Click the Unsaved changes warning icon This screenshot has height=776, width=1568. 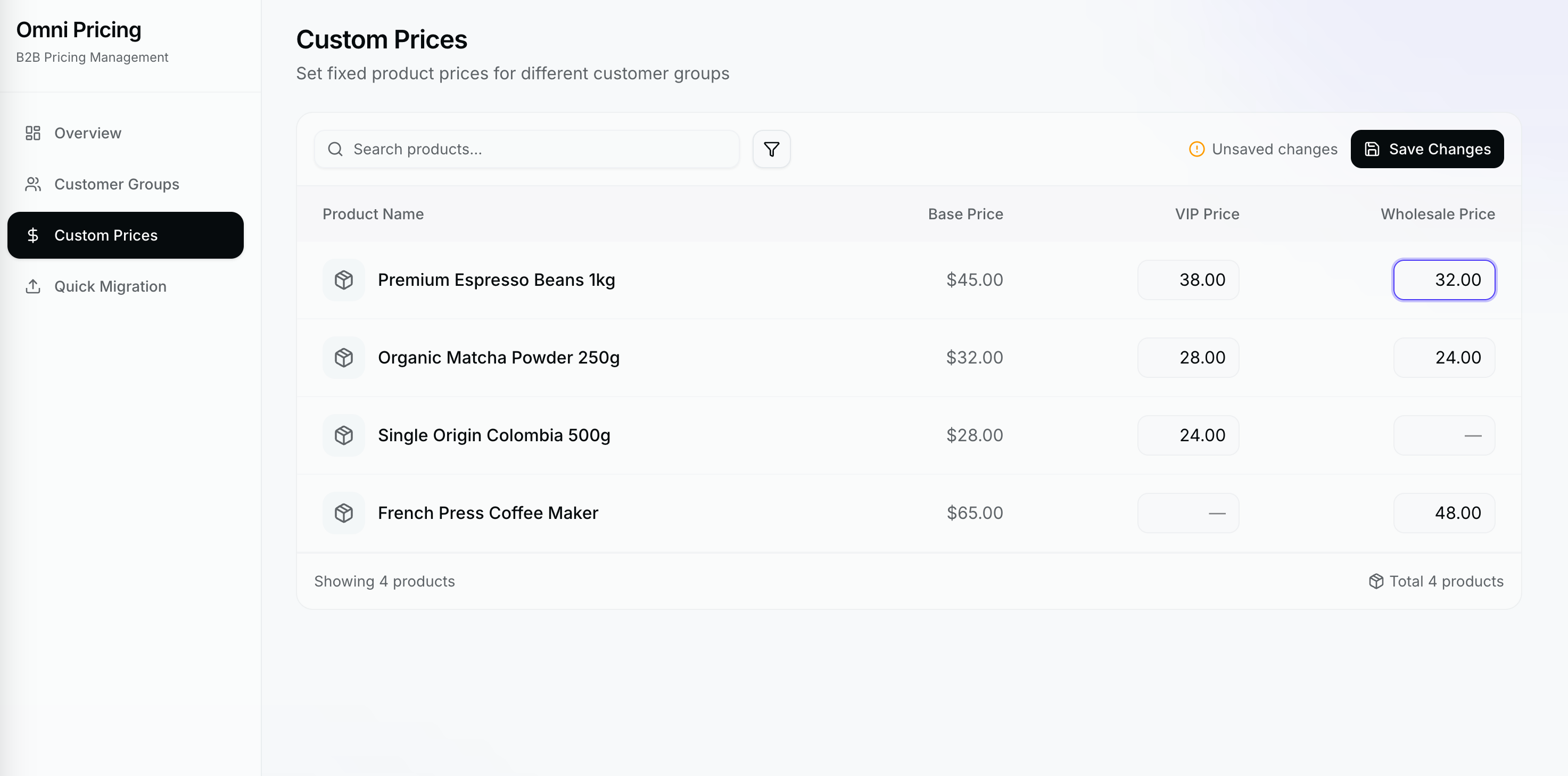pos(1196,149)
